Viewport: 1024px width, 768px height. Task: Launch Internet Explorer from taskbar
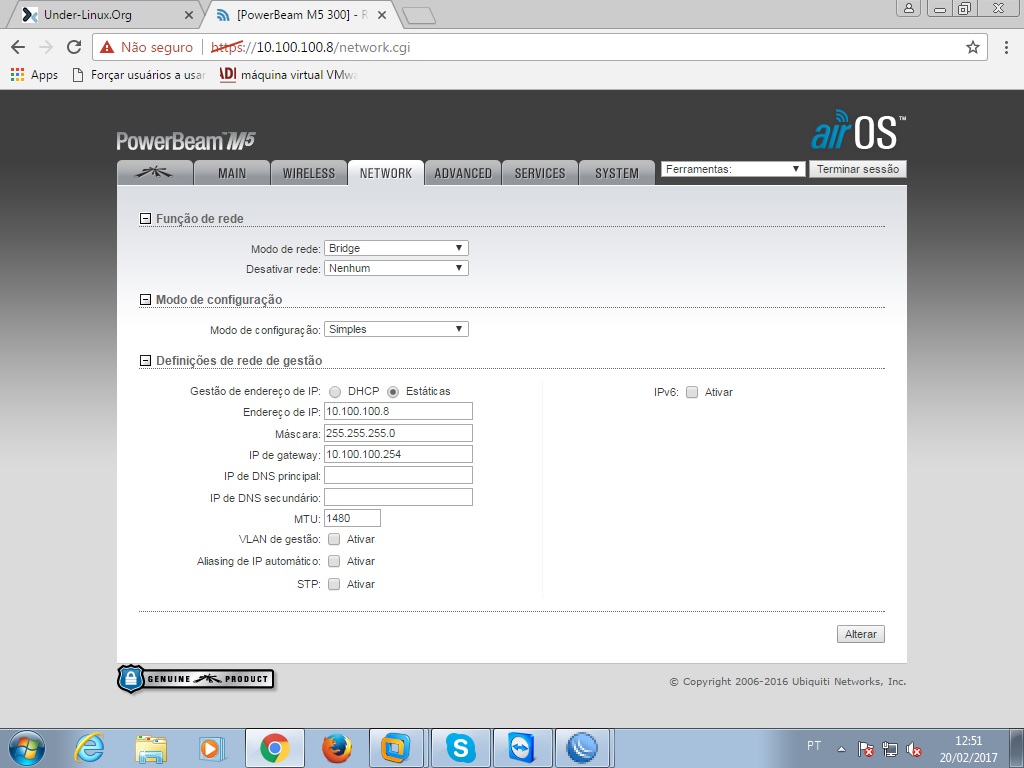tap(89, 748)
